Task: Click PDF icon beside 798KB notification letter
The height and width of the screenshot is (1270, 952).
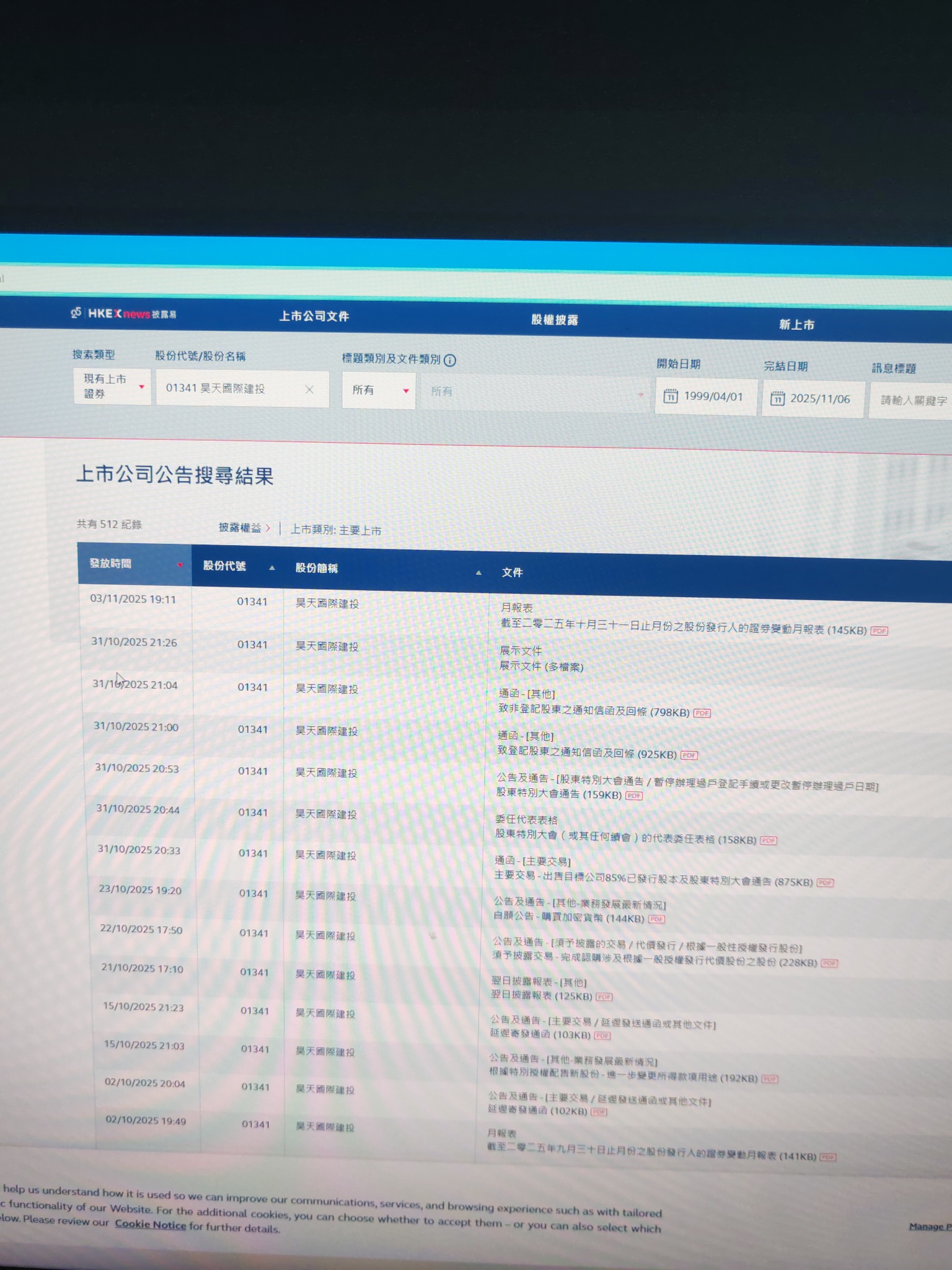Action: (x=702, y=713)
